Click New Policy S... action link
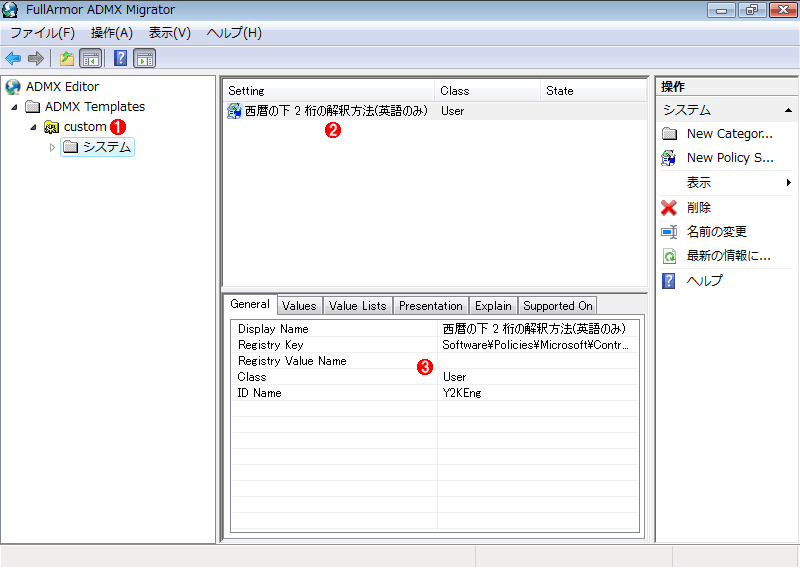800x568 pixels. pyautogui.click(x=730, y=158)
